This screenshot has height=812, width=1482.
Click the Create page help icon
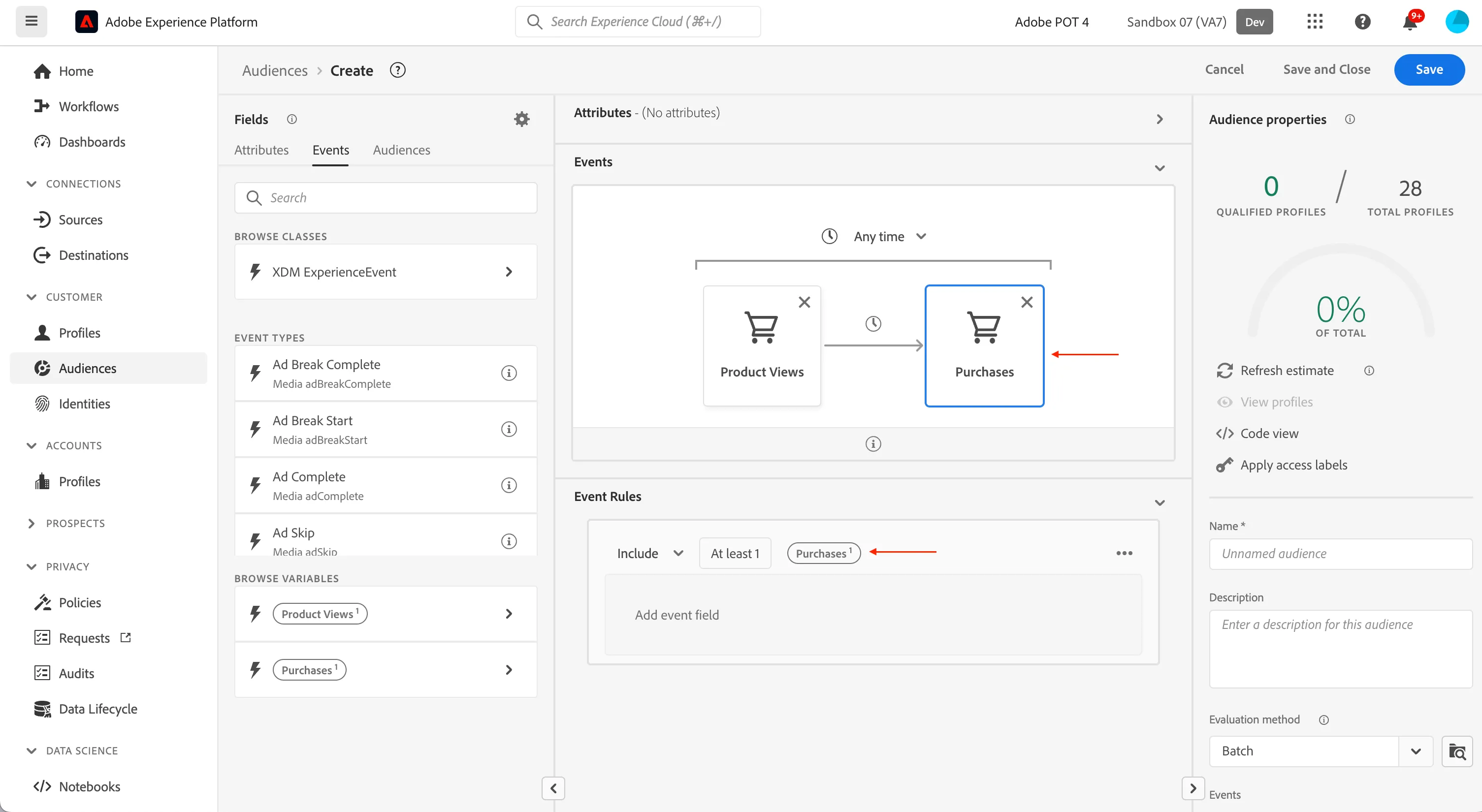397,70
